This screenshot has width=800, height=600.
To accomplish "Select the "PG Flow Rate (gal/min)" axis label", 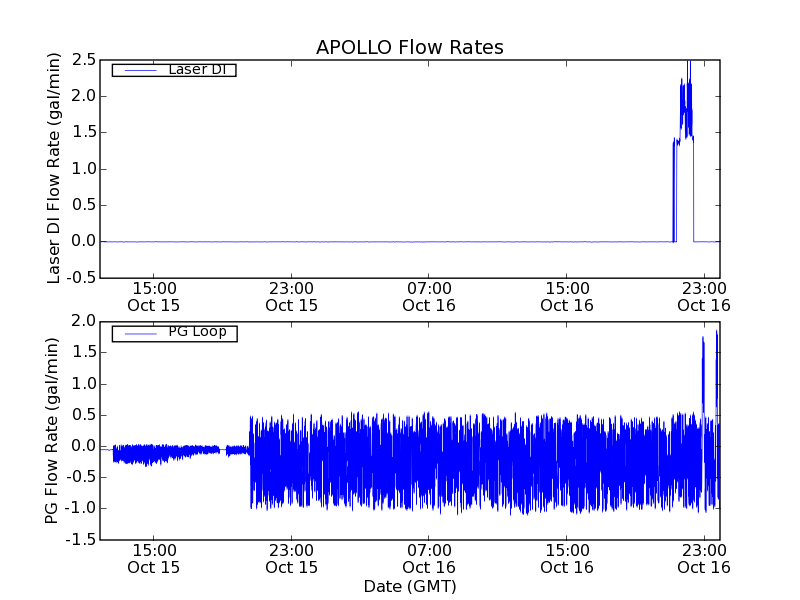I will pos(52,431).
